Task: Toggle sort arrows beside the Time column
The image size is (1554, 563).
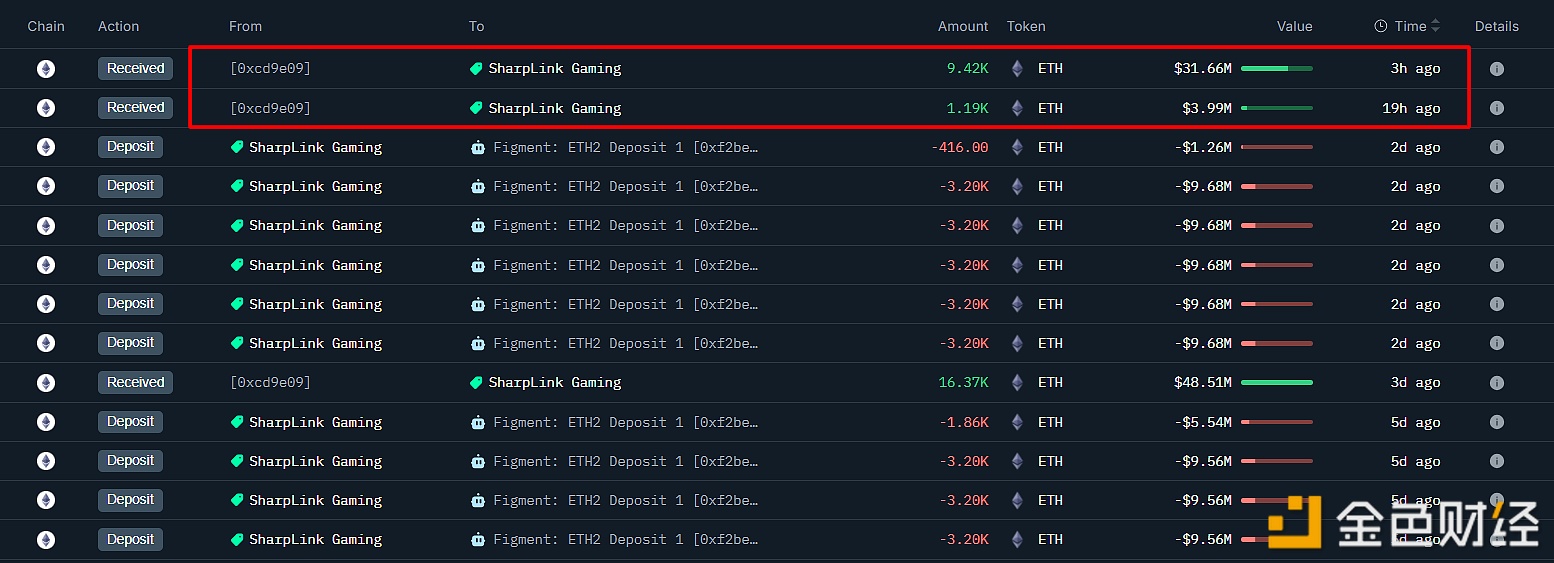Action: point(1436,26)
